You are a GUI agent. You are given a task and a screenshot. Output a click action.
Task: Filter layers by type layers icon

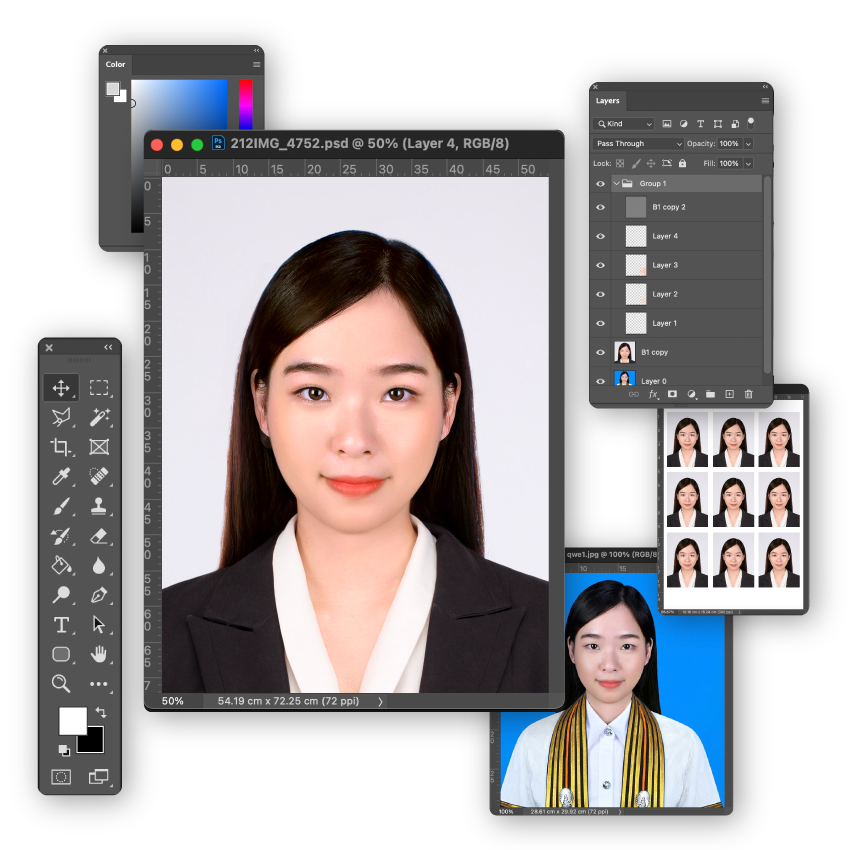pyautogui.click(x=700, y=124)
